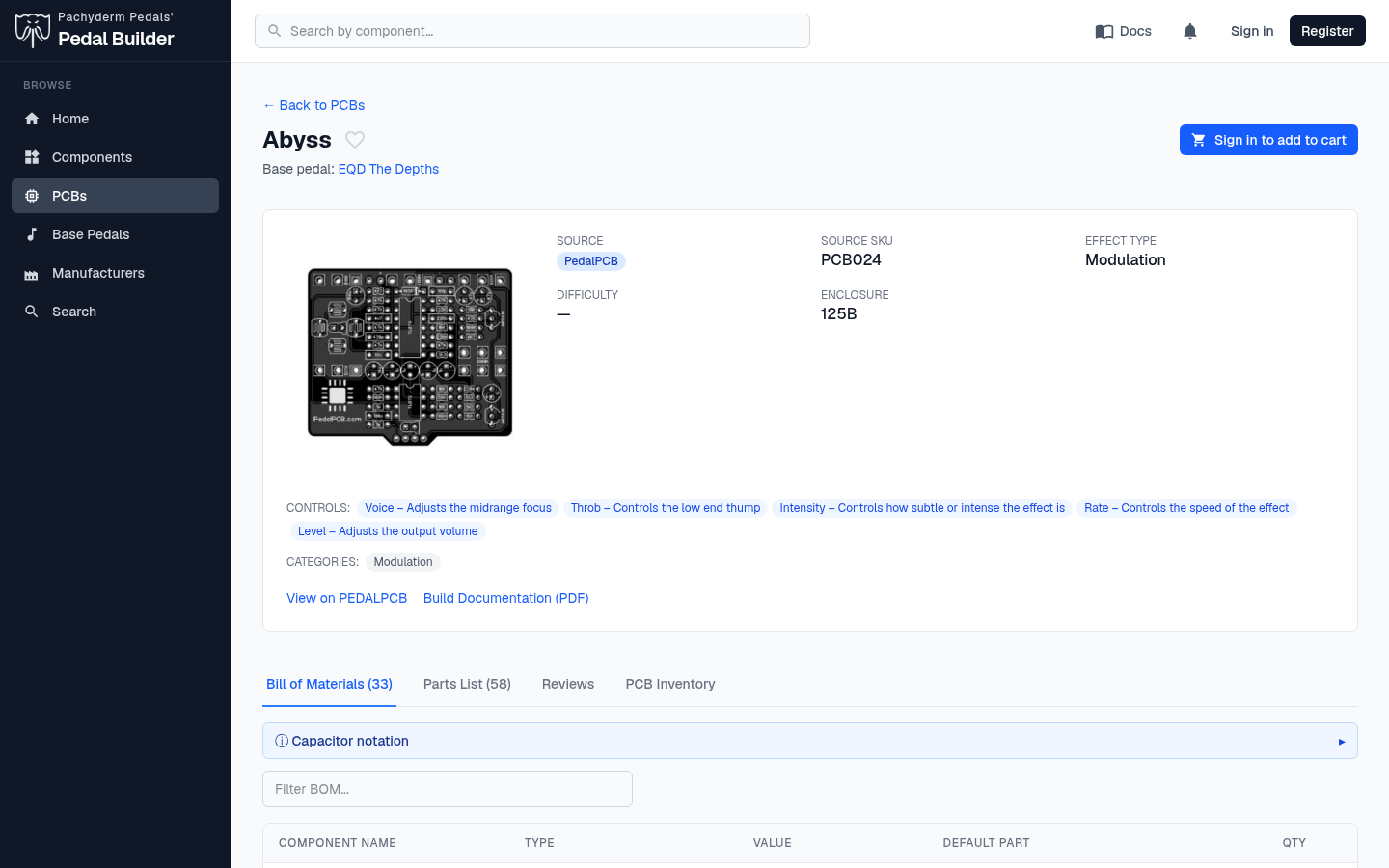Viewport: 1389px width, 868px height.
Task: Open Base Pedals in the sidebar
Action: (115, 234)
